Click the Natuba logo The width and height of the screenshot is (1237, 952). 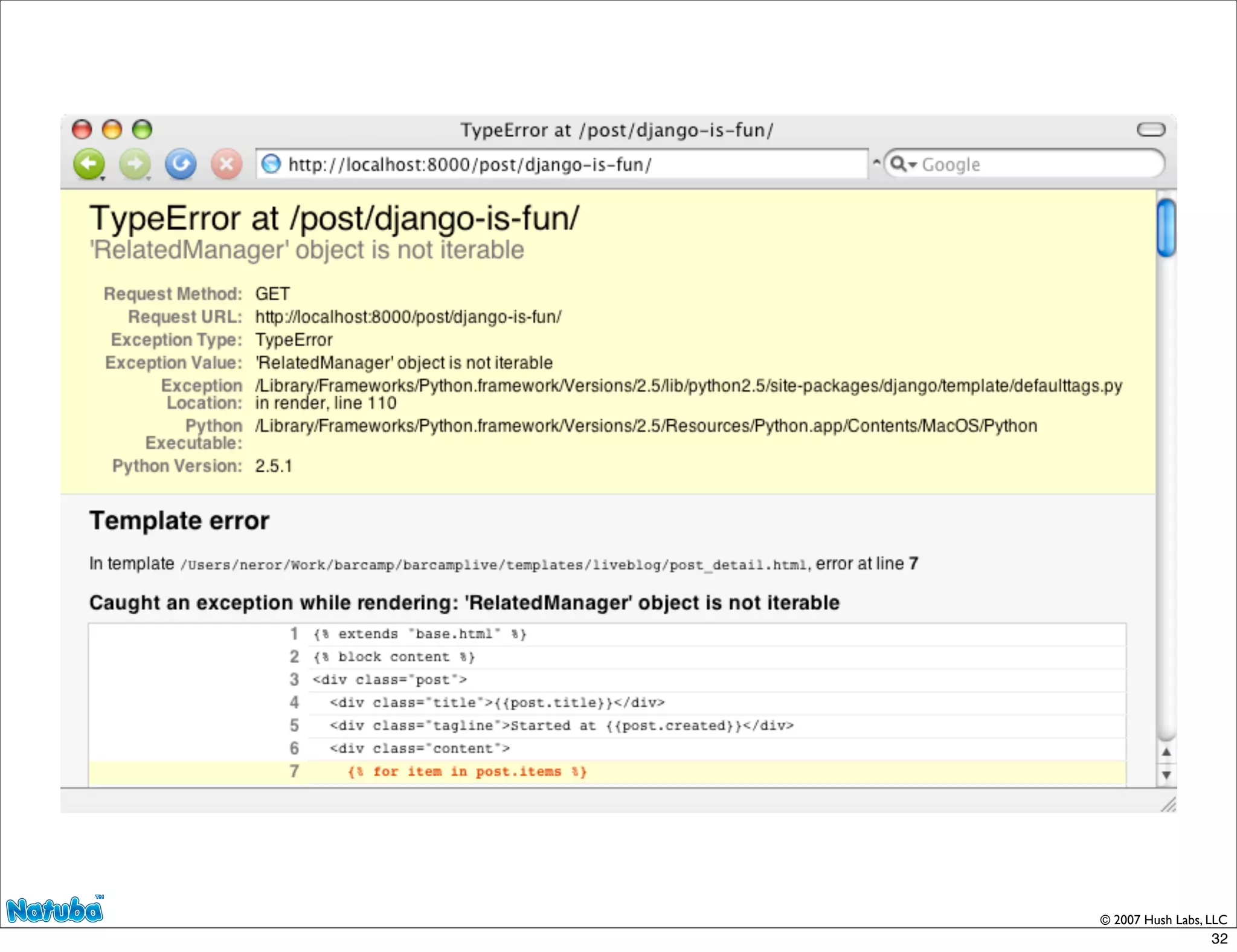55,909
